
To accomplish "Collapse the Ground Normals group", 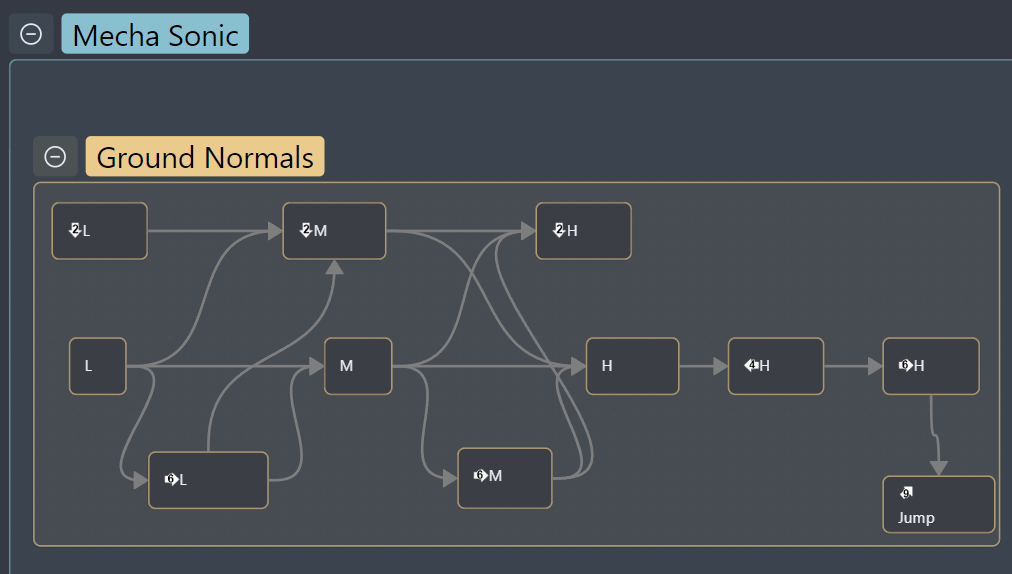I will [55, 156].
